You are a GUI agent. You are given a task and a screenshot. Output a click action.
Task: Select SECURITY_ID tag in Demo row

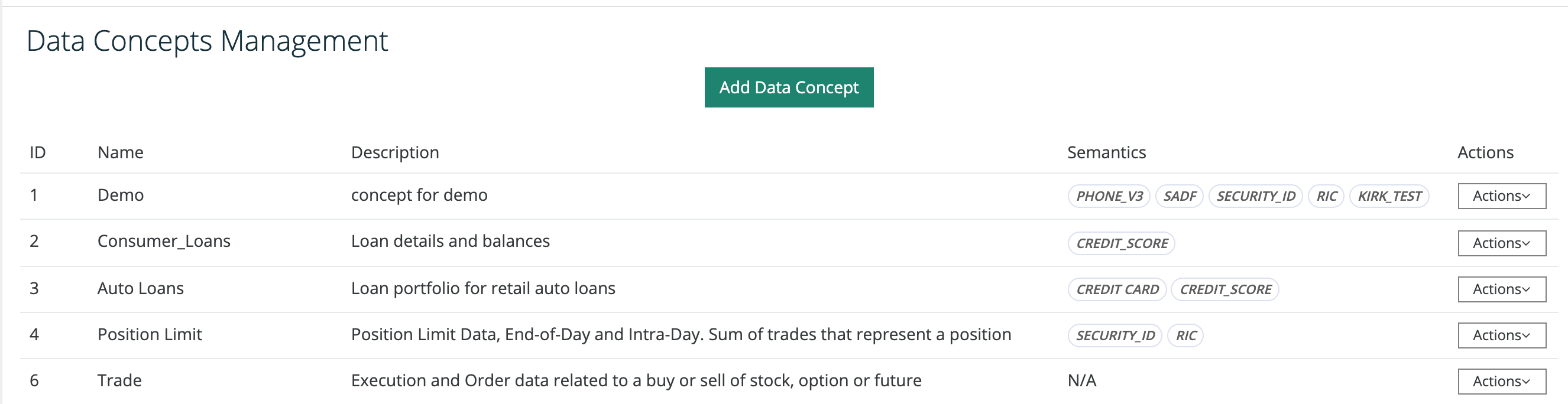coord(1255,197)
